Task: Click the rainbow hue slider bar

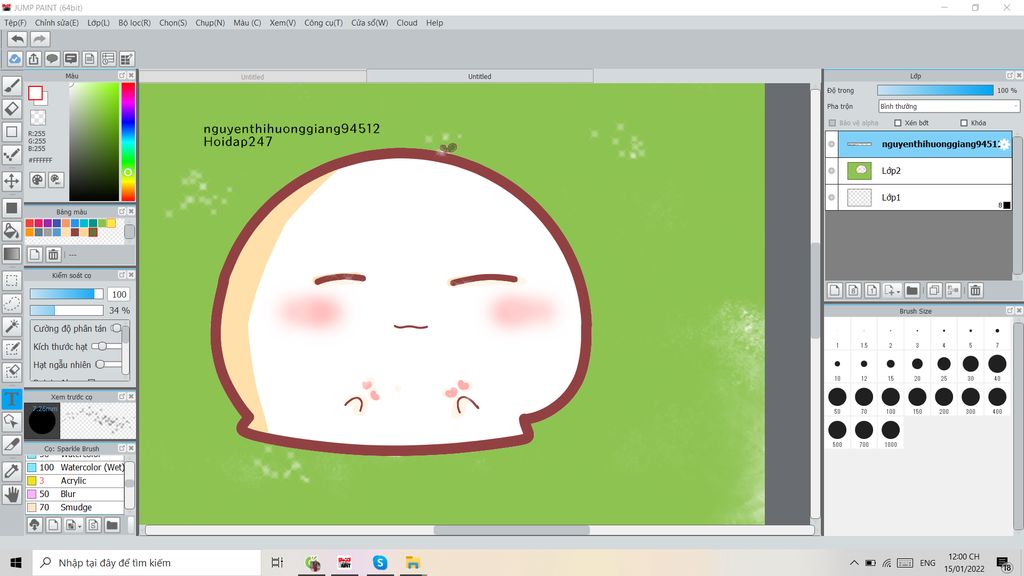Action: click(x=128, y=141)
